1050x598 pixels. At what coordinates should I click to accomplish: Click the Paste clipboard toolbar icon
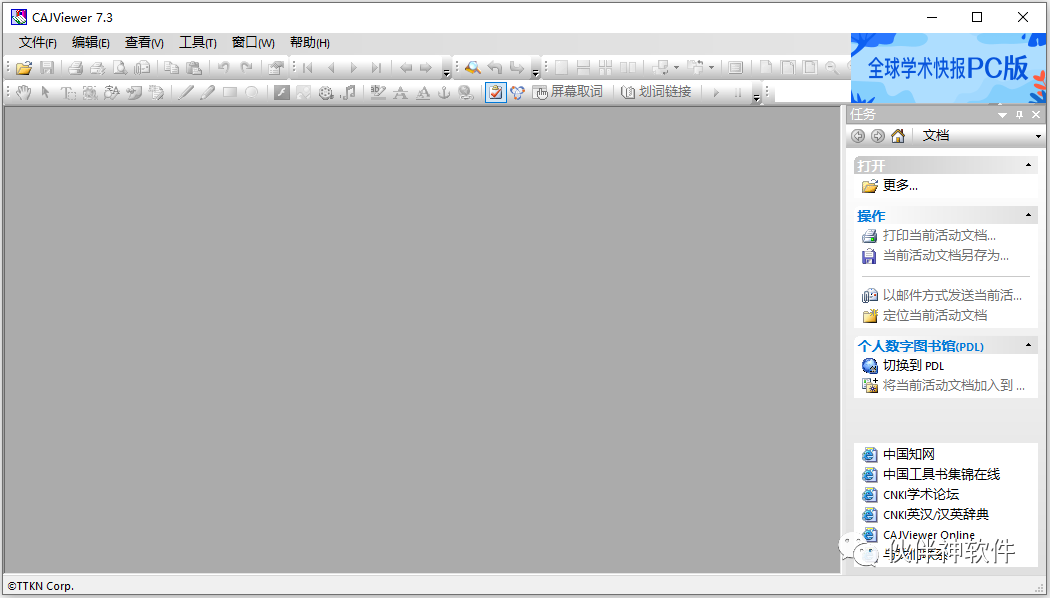(x=194, y=68)
